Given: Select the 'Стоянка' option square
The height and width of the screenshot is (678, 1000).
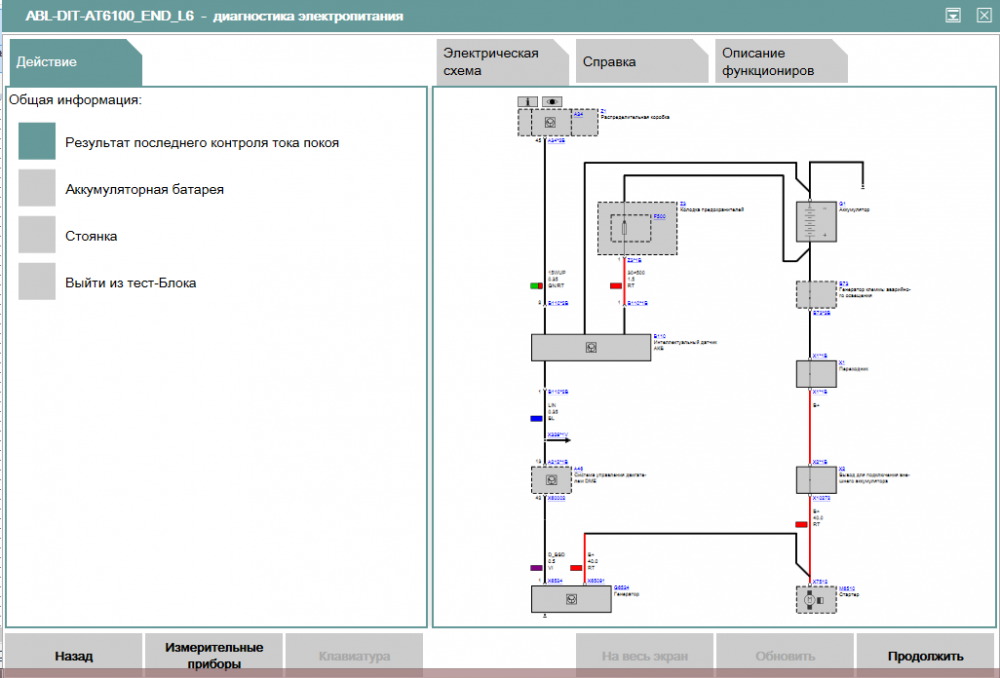Looking at the screenshot, I should pyautogui.click(x=37, y=236).
